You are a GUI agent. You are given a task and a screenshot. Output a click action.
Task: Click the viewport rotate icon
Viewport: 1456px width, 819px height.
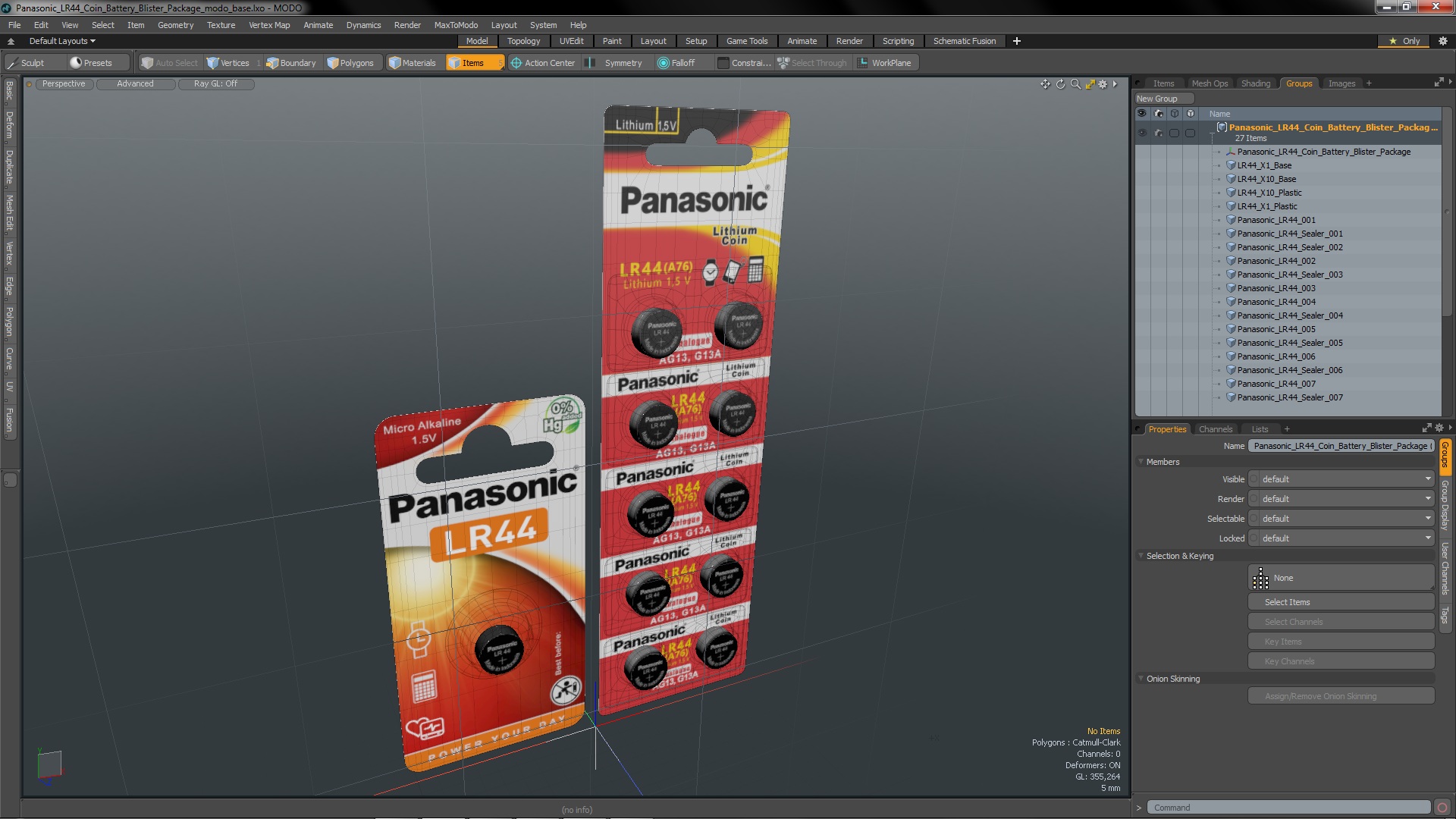1061,84
